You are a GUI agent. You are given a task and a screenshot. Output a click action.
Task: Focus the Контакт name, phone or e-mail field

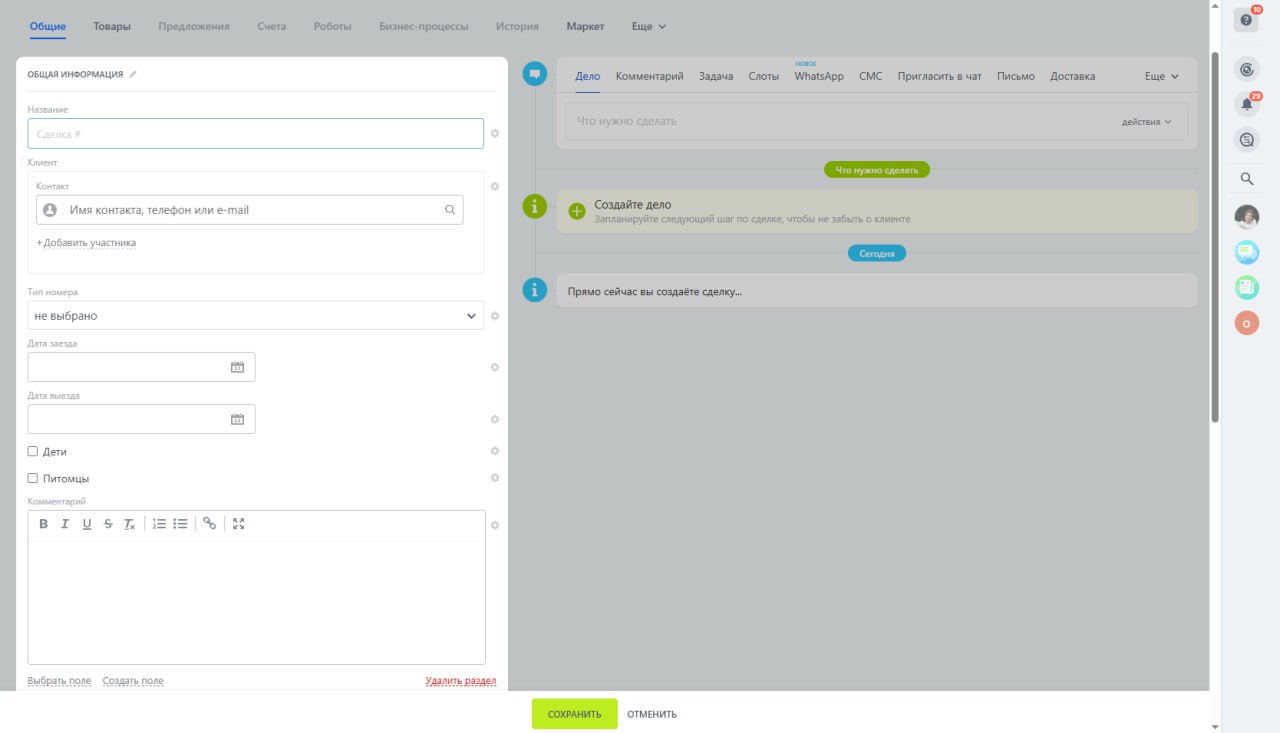[250, 210]
